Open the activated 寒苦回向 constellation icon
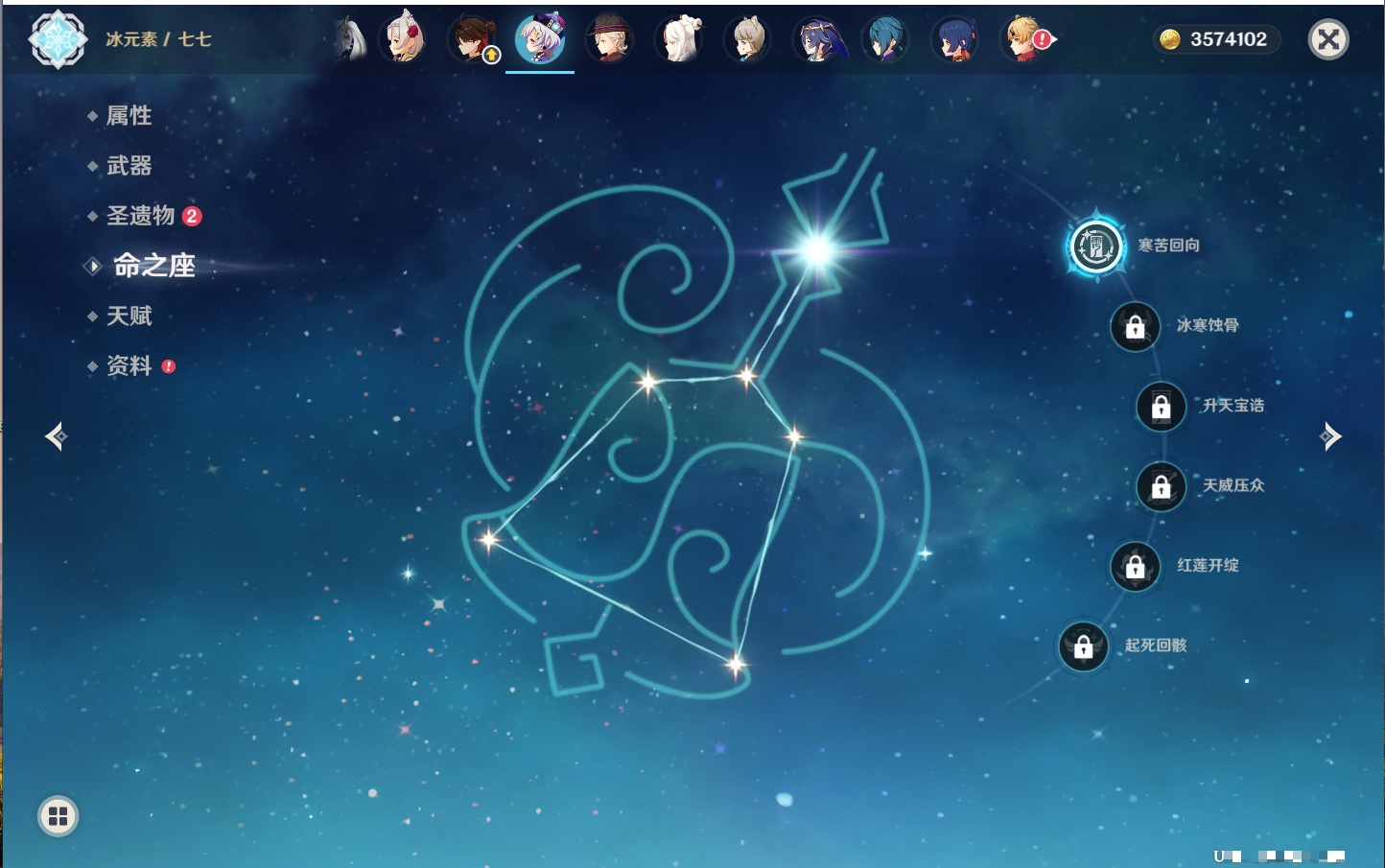The width and height of the screenshot is (1385, 868). pyautogui.click(x=1095, y=246)
